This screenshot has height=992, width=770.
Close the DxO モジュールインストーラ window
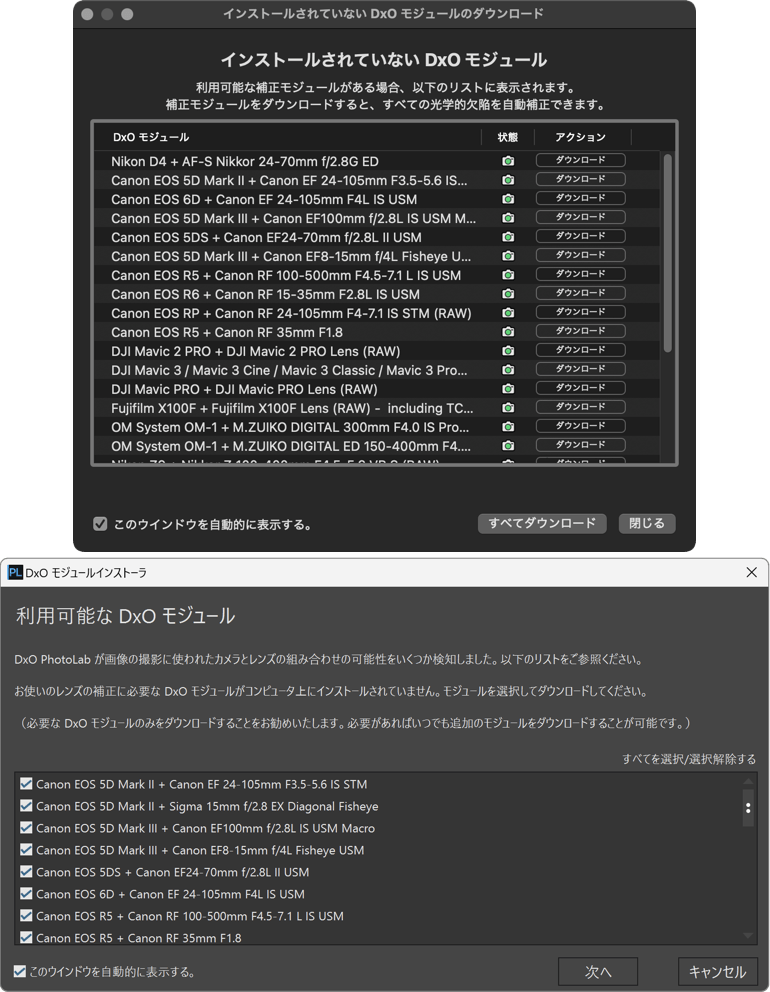tap(752, 572)
